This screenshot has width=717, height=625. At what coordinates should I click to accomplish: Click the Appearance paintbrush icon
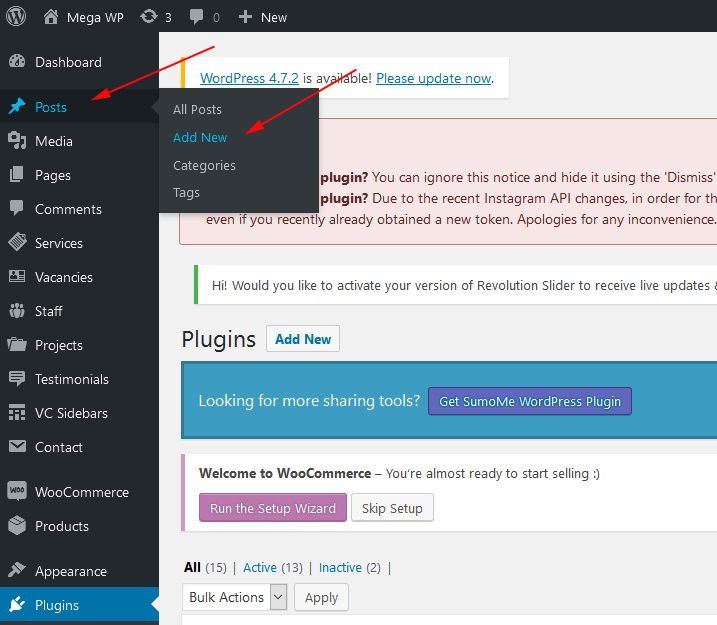point(17,570)
